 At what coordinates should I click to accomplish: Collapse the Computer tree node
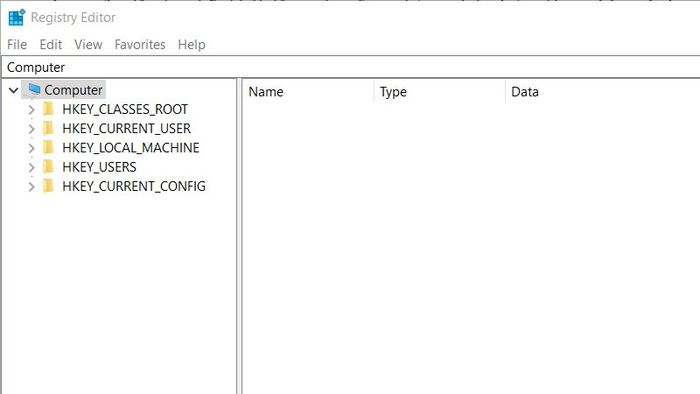click(x=13, y=90)
